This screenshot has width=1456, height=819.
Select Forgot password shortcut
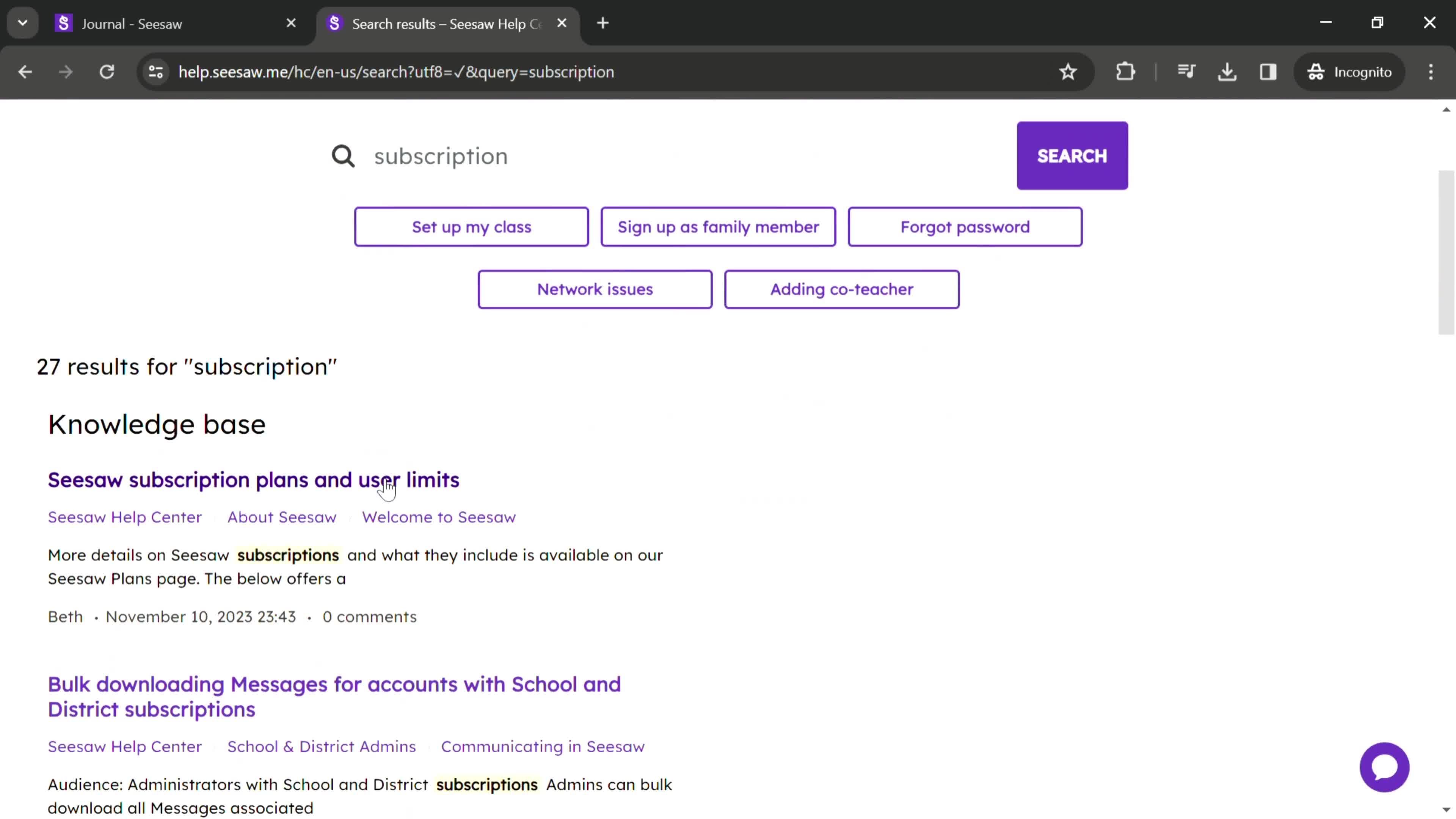[965, 227]
